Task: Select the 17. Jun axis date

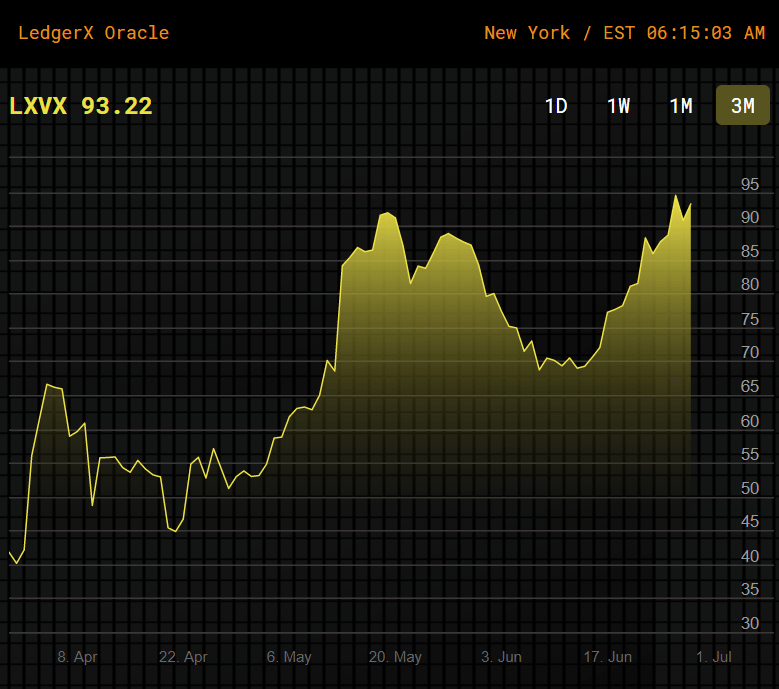Action: click(x=607, y=657)
